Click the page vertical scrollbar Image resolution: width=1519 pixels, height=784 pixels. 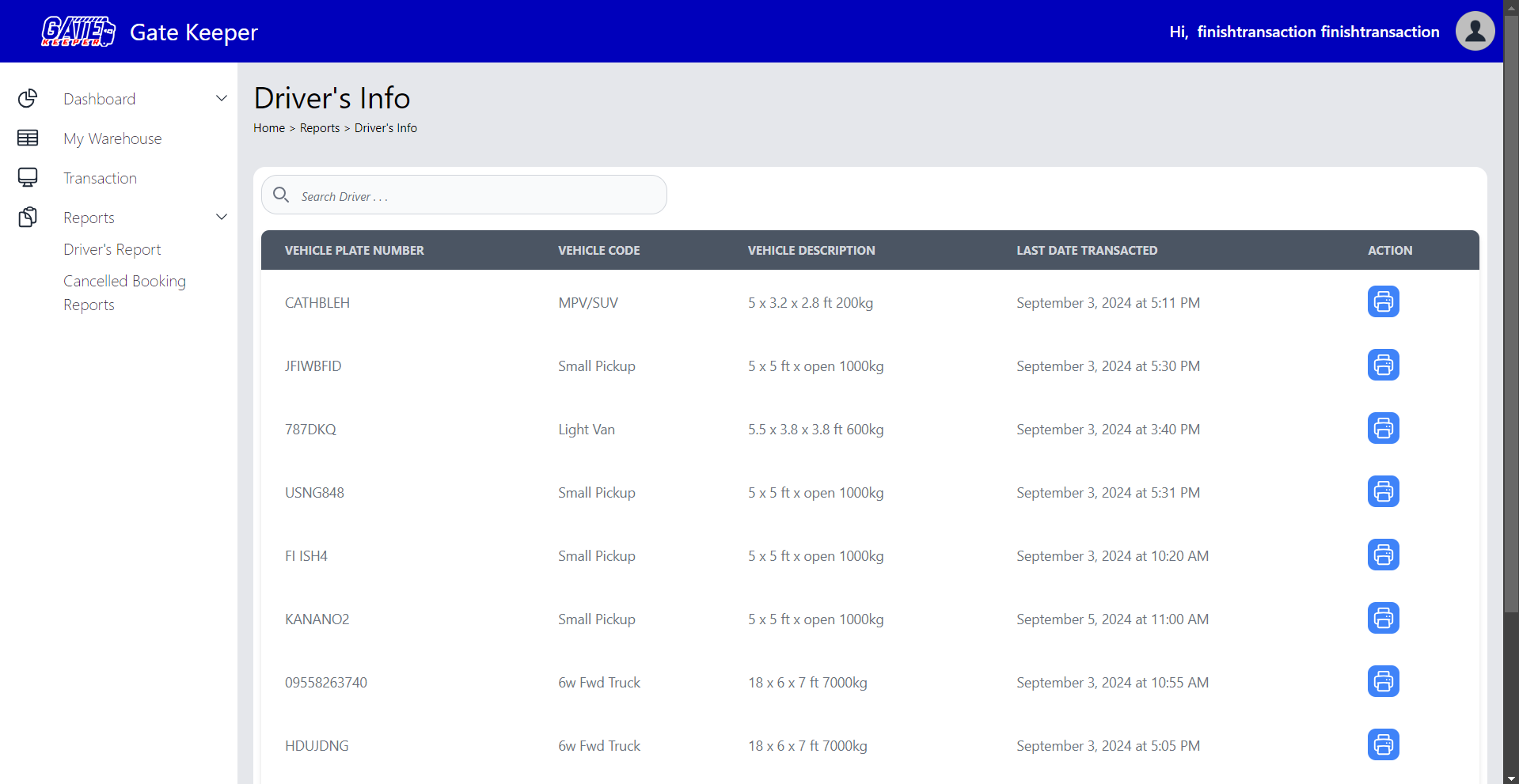[x=1510, y=316]
